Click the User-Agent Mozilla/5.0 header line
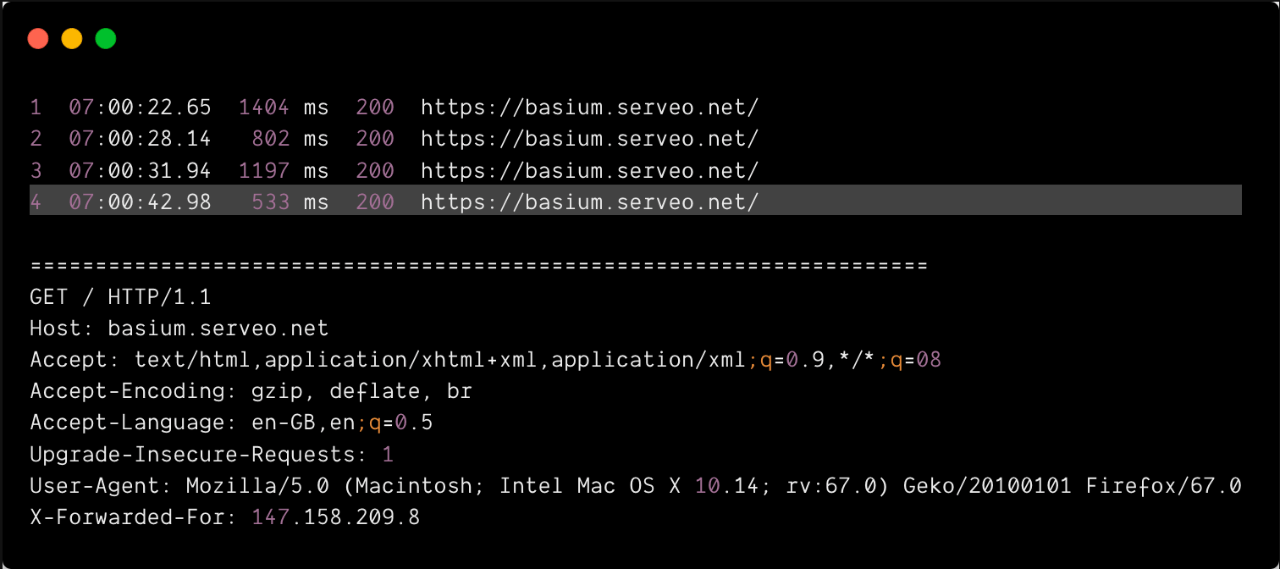The image size is (1280, 569). click(636, 486)
